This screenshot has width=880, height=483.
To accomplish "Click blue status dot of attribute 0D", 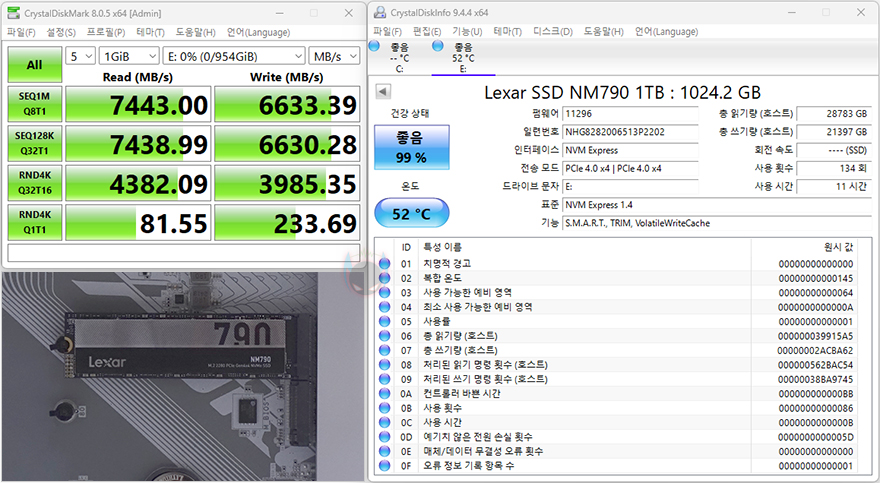I will click(x=384, y=437).
